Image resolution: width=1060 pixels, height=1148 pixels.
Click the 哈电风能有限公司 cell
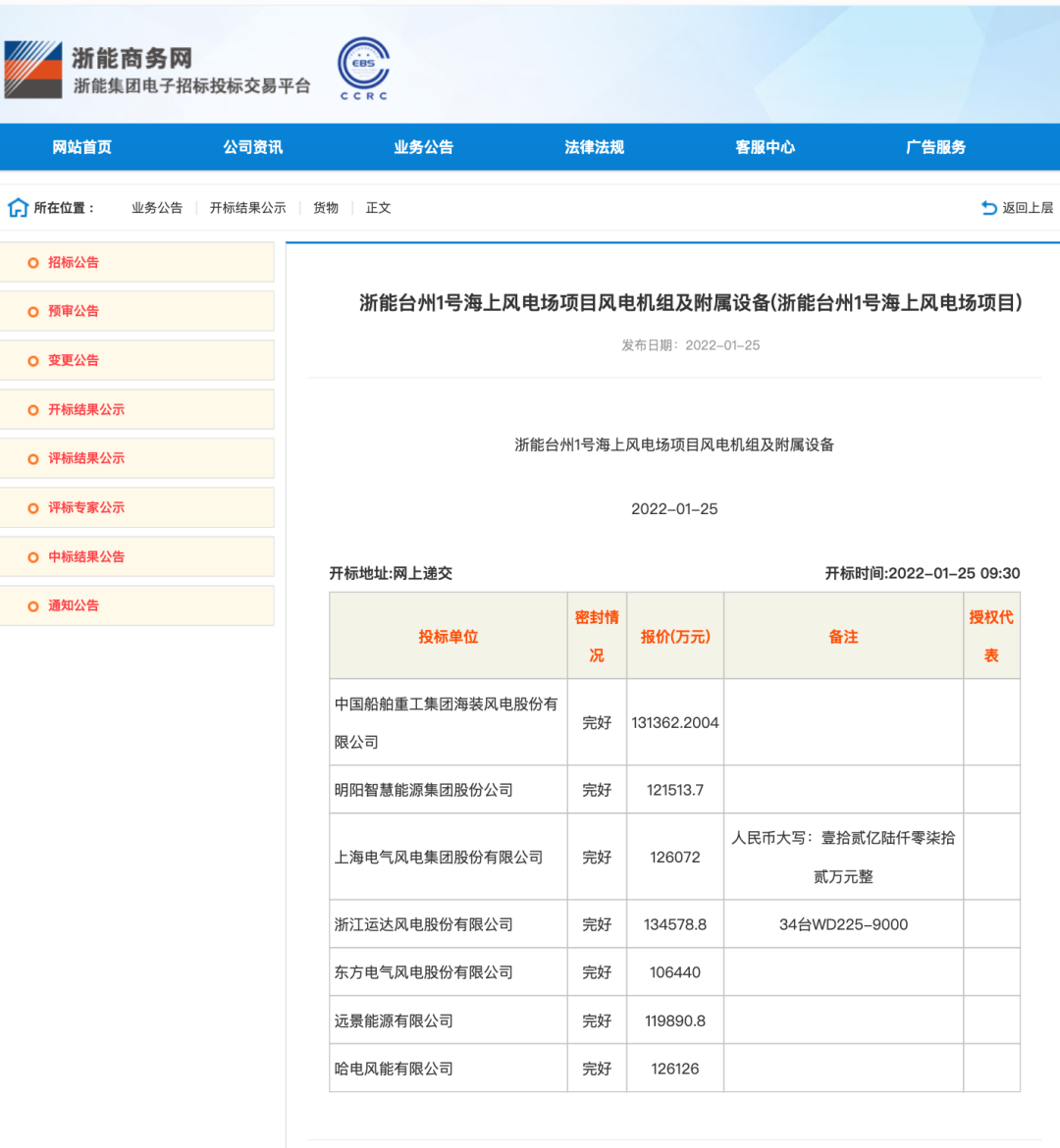(x=449, y=1069)
